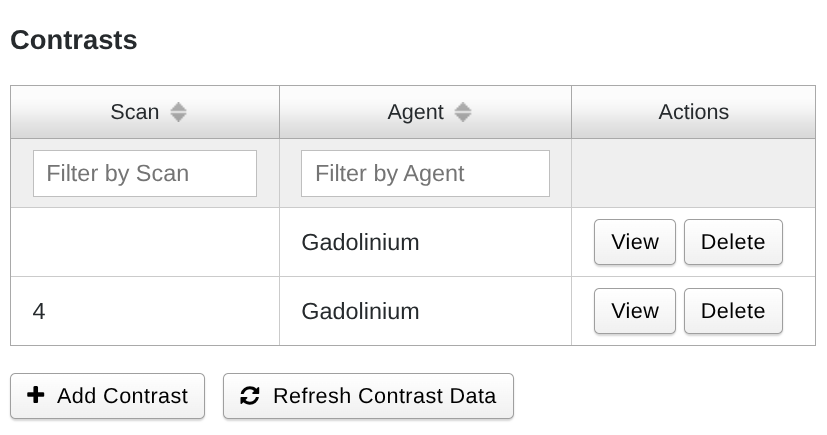Click the Actions column header

[x=693, y=112]
